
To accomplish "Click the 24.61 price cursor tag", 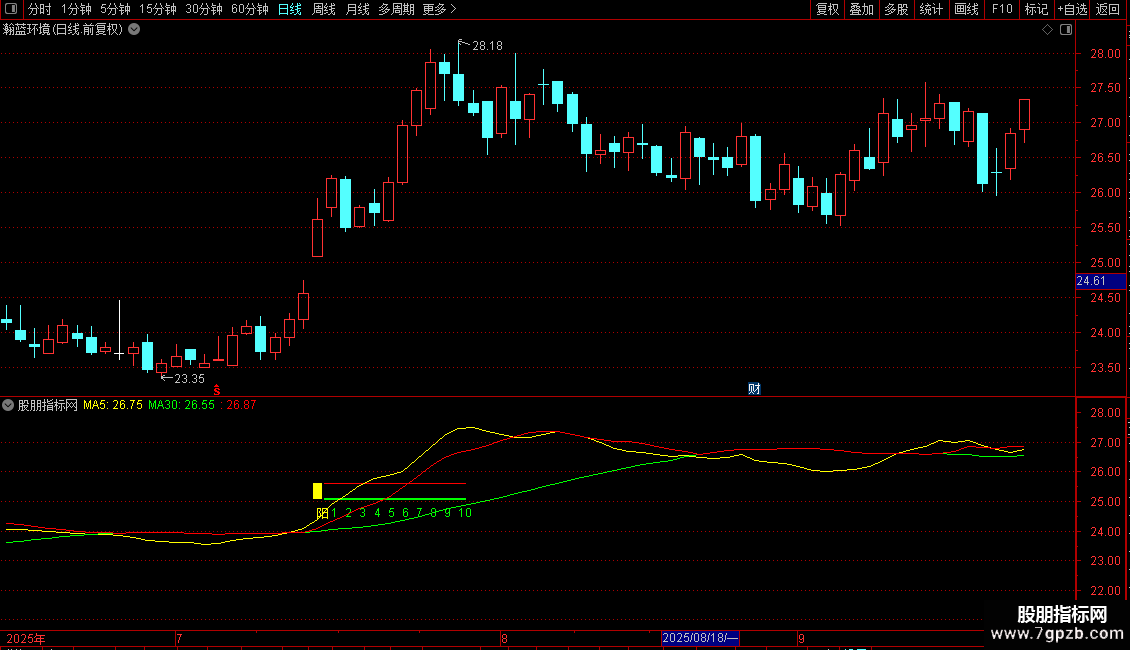I will point(1100,281).
